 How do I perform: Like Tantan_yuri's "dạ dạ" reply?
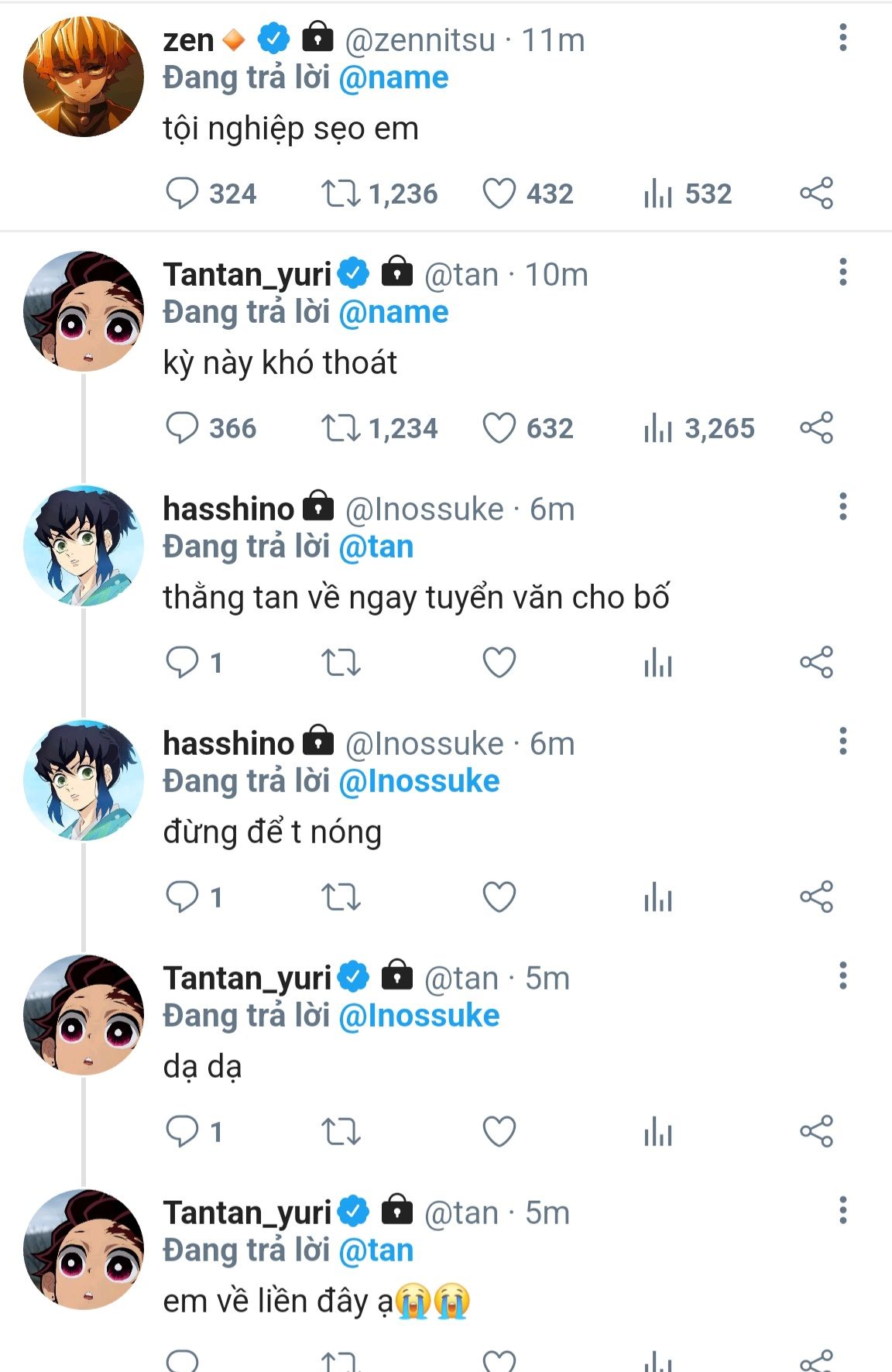(499, 1132)
